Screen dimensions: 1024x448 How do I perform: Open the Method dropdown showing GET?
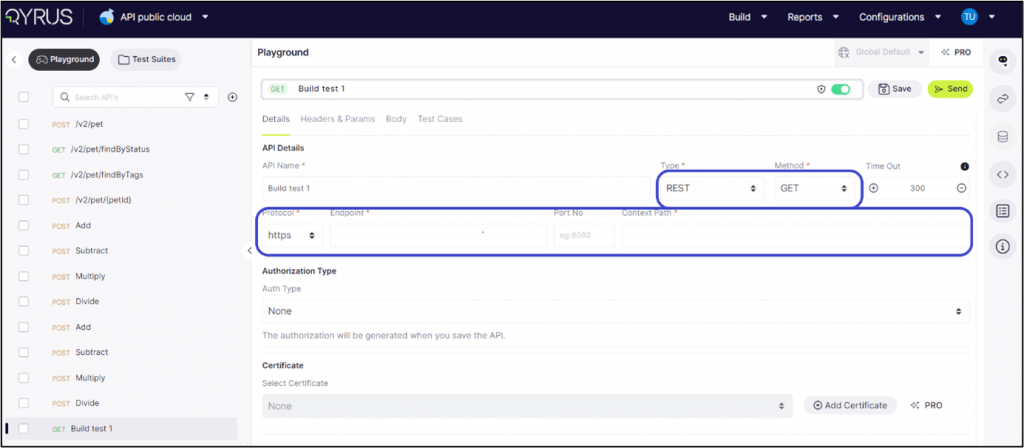813,188
